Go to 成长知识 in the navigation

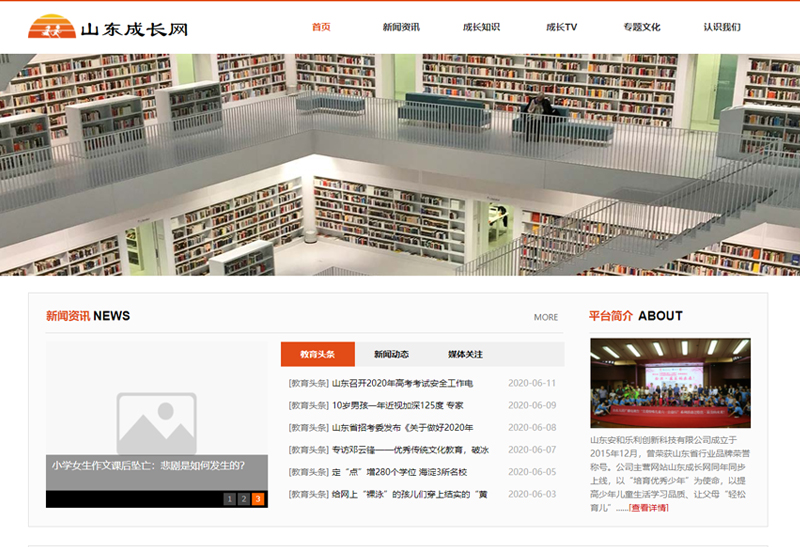click(481, 27)
